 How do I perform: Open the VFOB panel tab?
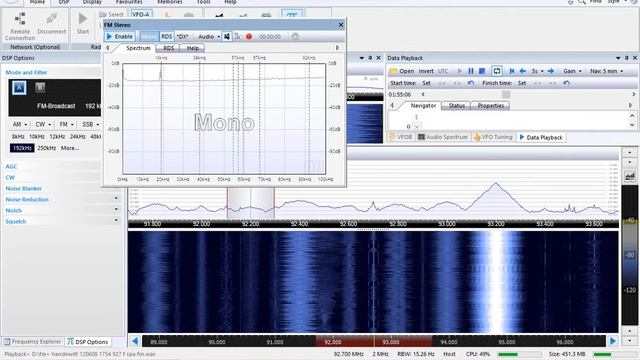click(401, 137)
